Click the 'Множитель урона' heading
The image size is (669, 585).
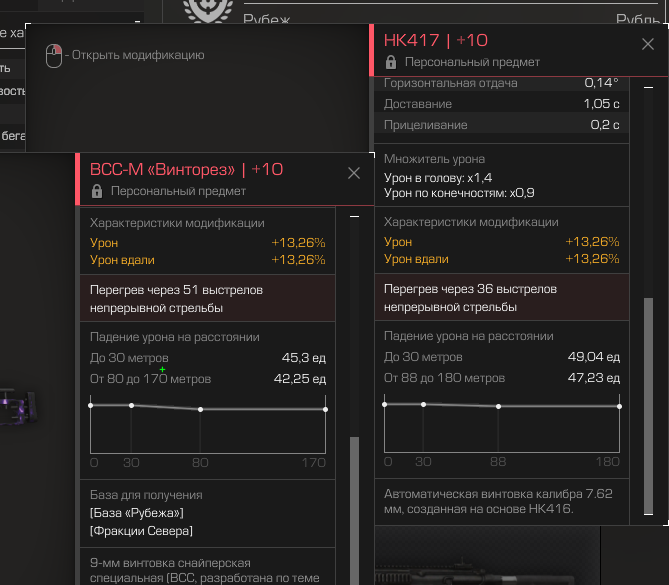[434, 159]
